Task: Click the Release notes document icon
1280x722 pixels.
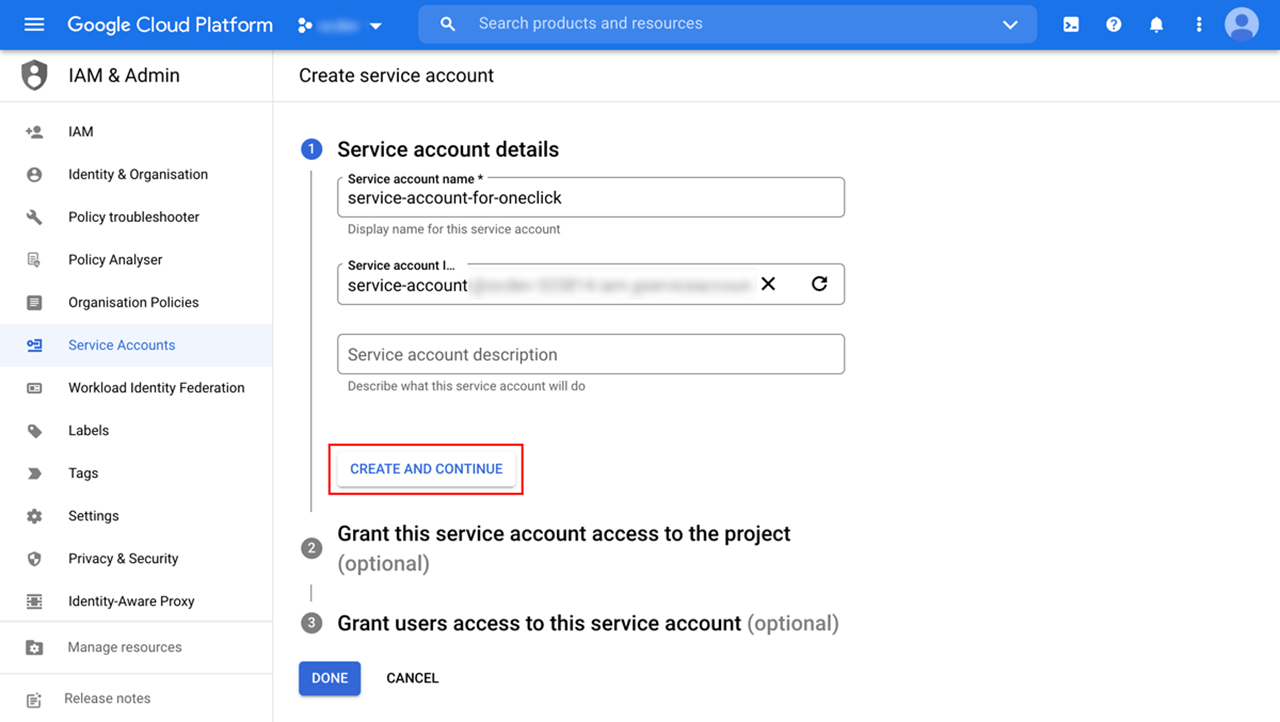Action: tap(34, 700)
